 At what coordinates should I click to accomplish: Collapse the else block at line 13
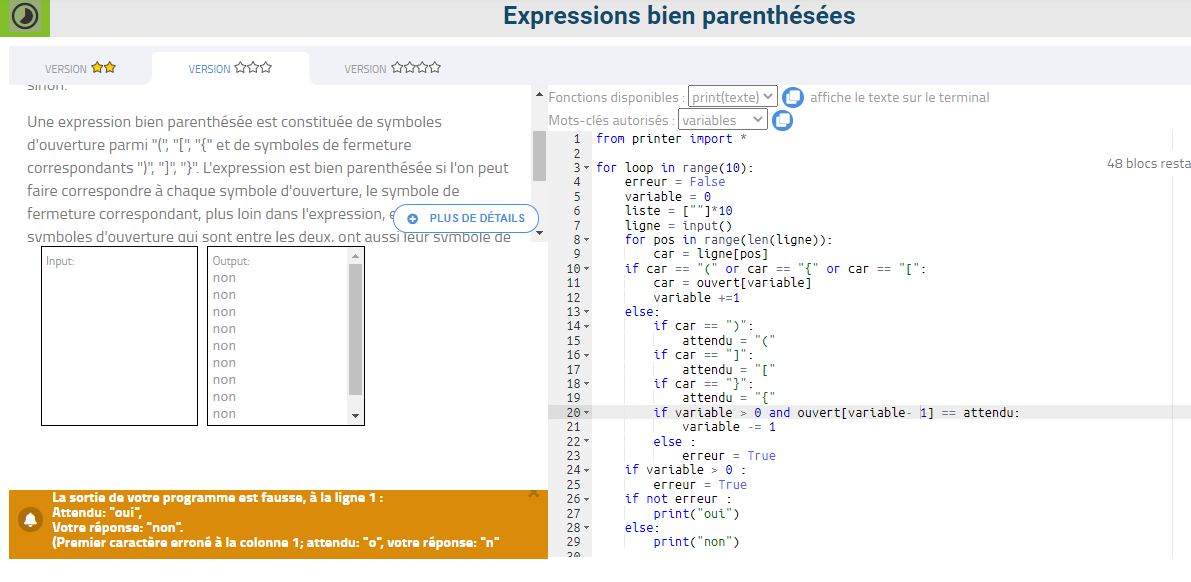(x=587, y=312)
